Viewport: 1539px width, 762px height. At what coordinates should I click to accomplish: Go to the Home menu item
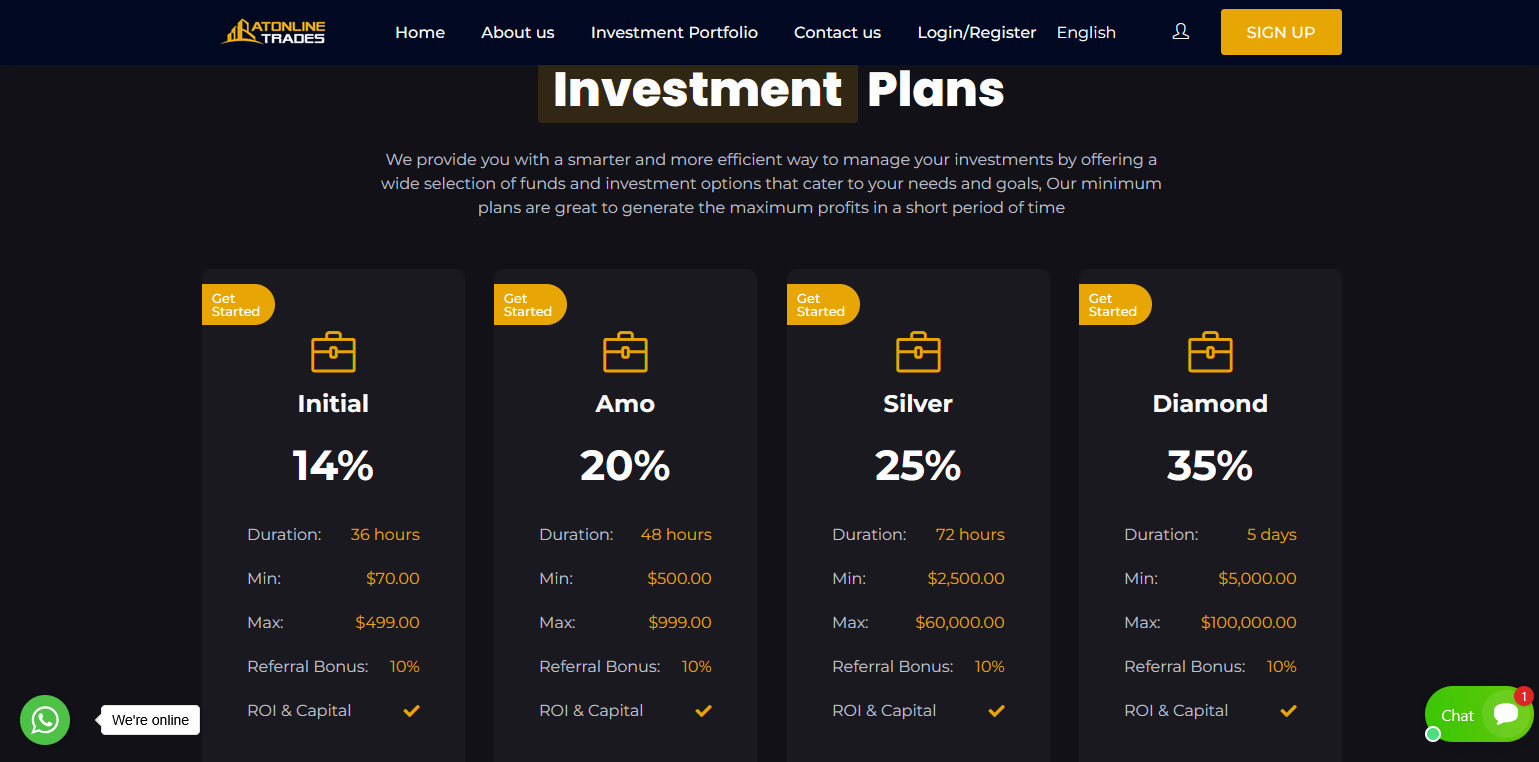click(420, 32)
